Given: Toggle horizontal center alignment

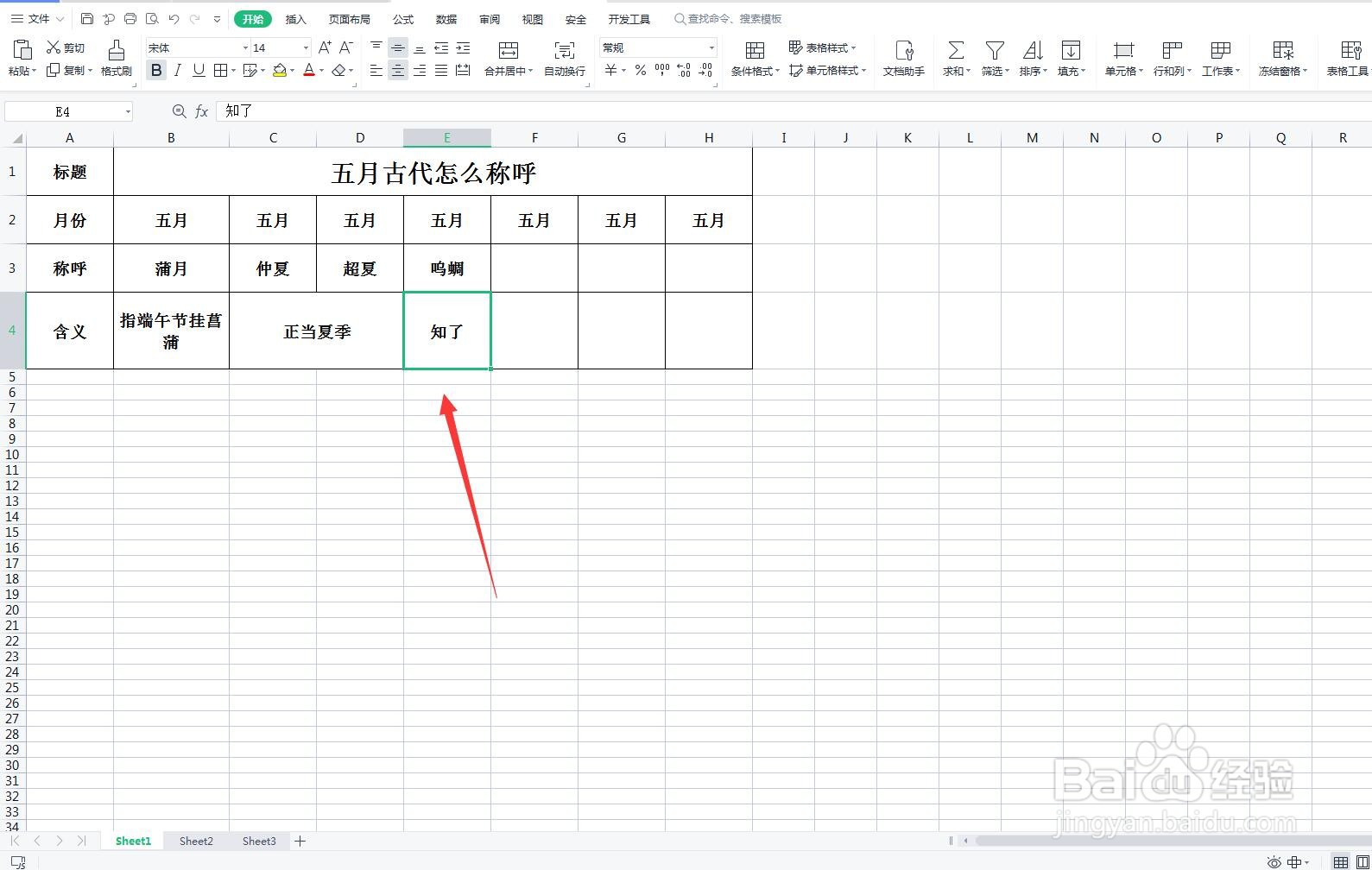Looking at the screenshot, I should (x=398, y=70).
